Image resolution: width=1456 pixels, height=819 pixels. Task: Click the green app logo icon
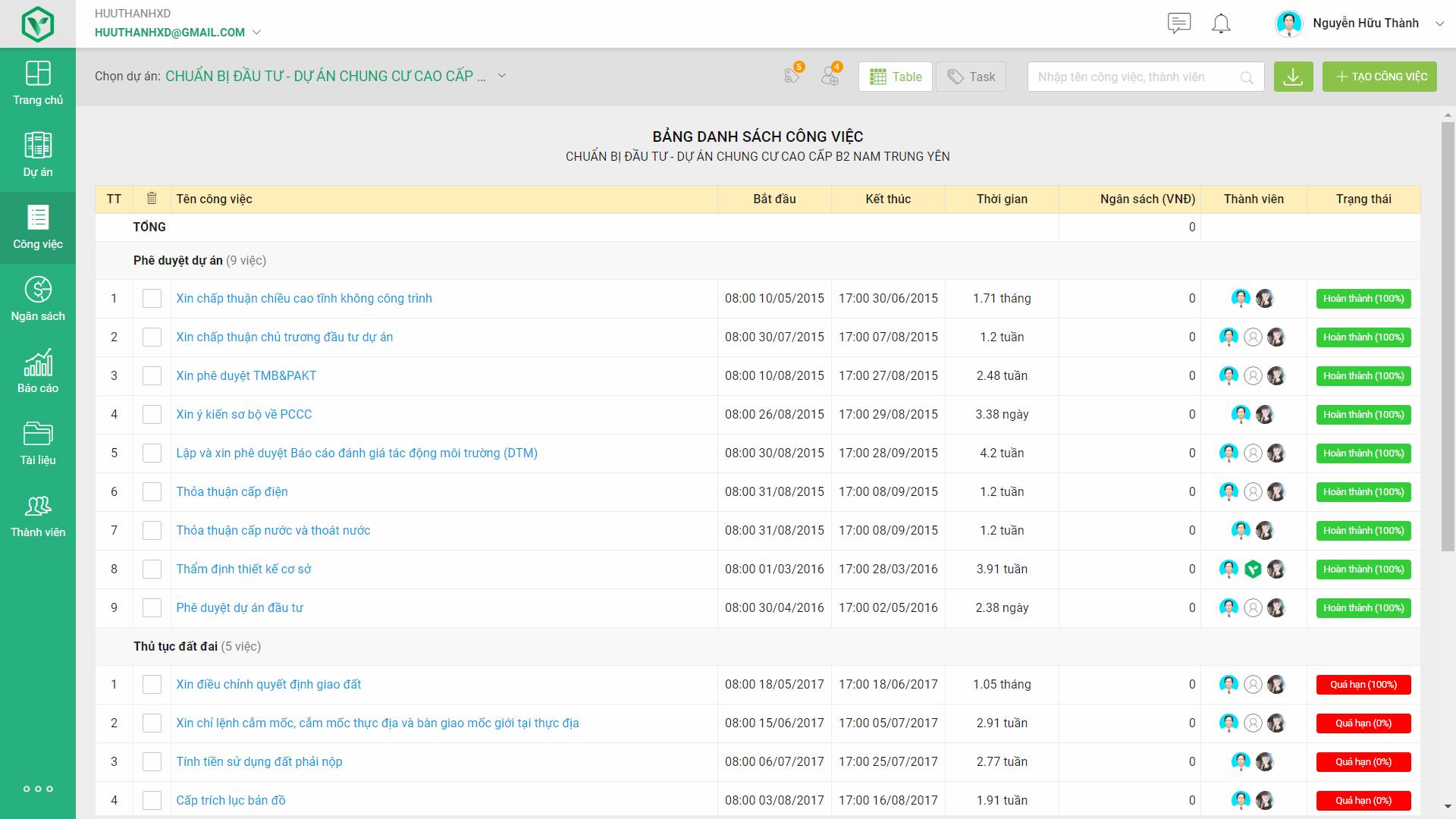point(37,24)
